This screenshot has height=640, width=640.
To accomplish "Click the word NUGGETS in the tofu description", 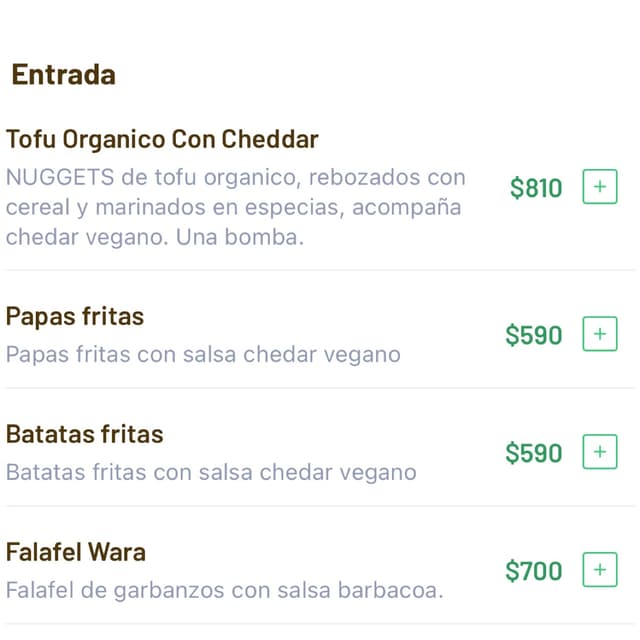I will [x=60, y=177].
